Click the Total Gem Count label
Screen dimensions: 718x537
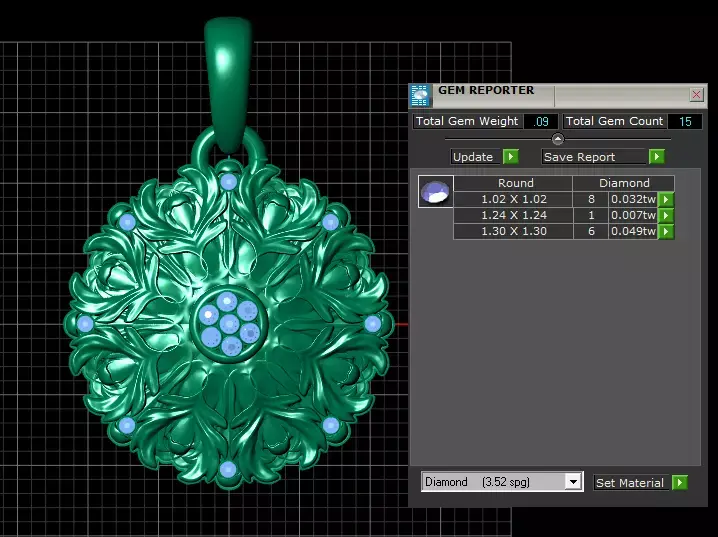(615, 121)
